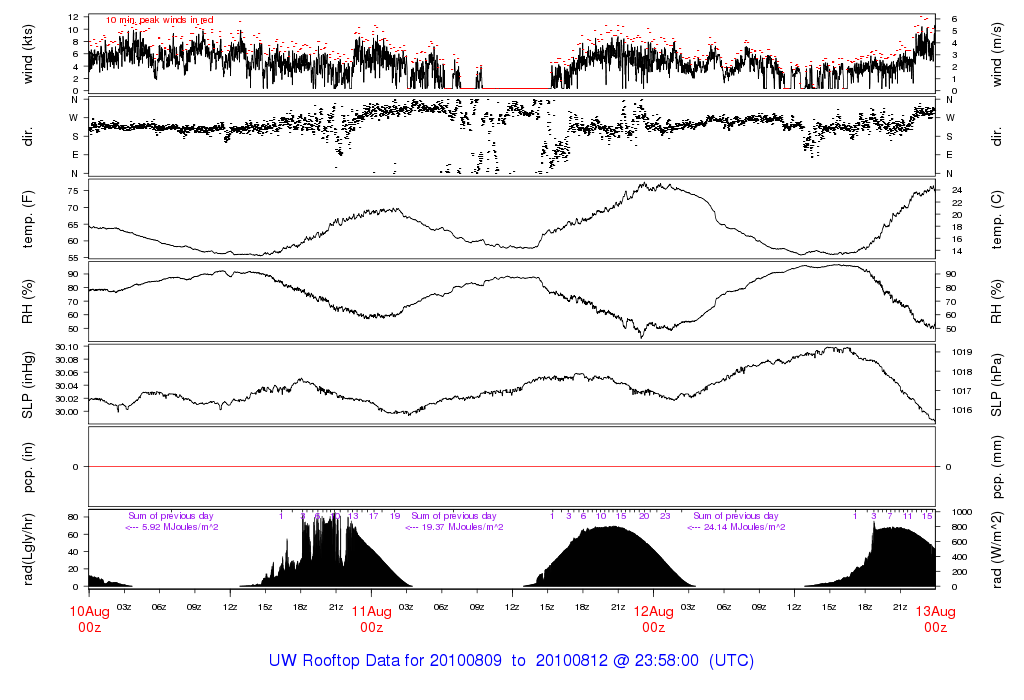Click the 19.37 MJoules/m^2 daily sum text
This screenshot has width=1024, height=700.
pos(456,527)
